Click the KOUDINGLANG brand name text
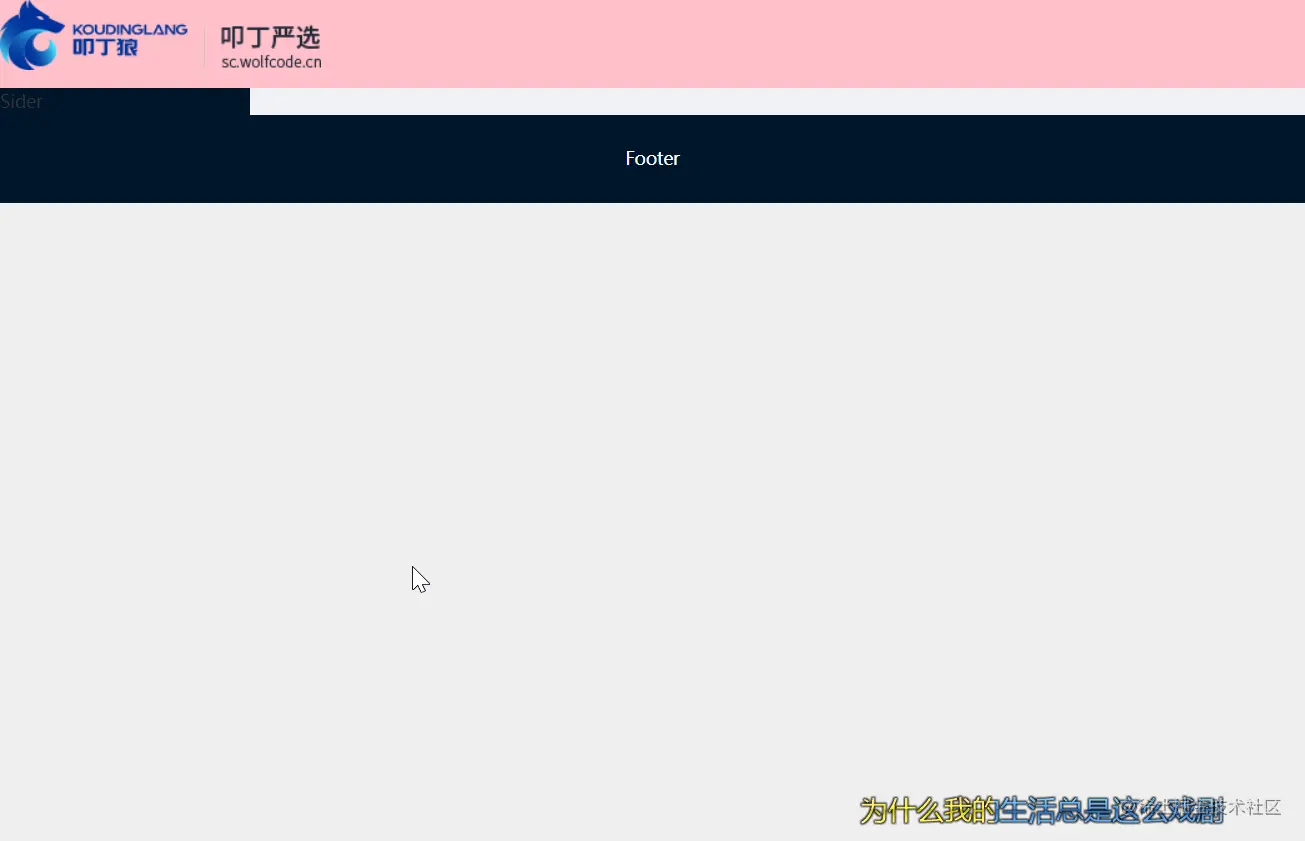This screenshot has height=841, width=1305. [x=130, y=30]
